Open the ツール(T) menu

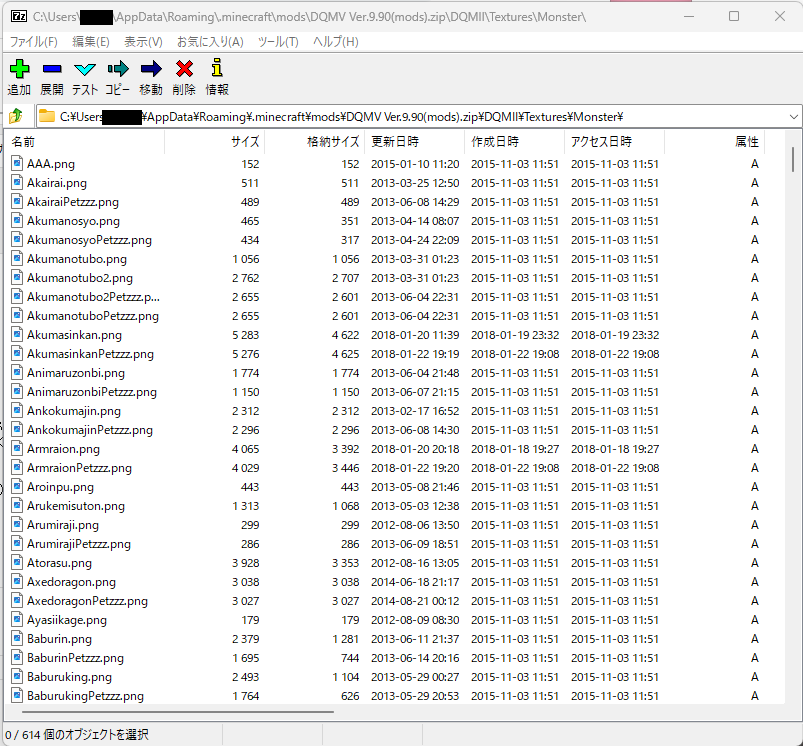[x=278, y=41]
